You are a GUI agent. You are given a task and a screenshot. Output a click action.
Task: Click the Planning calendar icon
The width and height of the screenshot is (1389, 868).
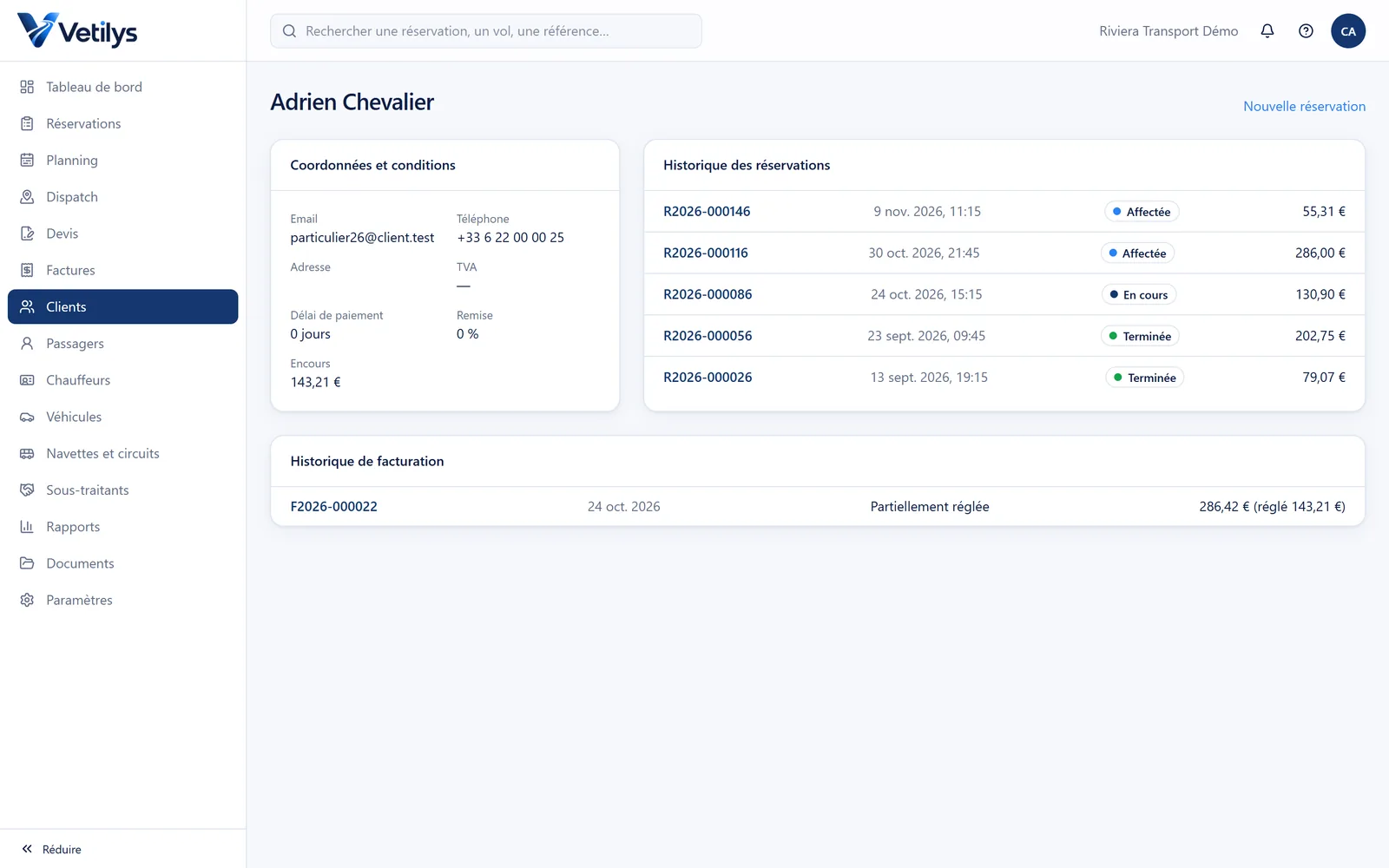[x=27, y=160]
